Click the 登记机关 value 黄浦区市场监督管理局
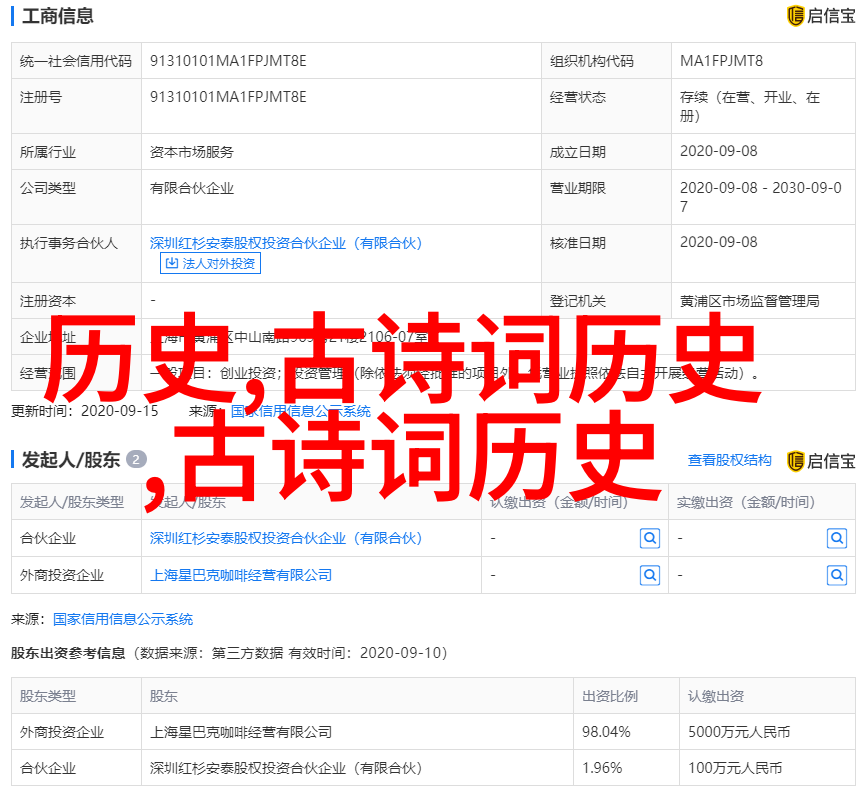The width and height of the screenshot is (867, 790). [750, 301]
